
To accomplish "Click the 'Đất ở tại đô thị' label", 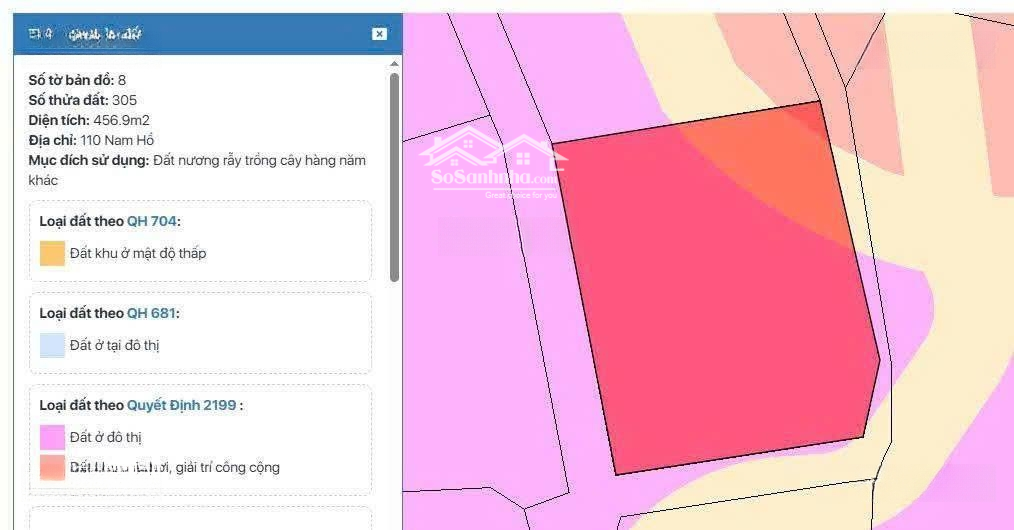I will (115, 345).
